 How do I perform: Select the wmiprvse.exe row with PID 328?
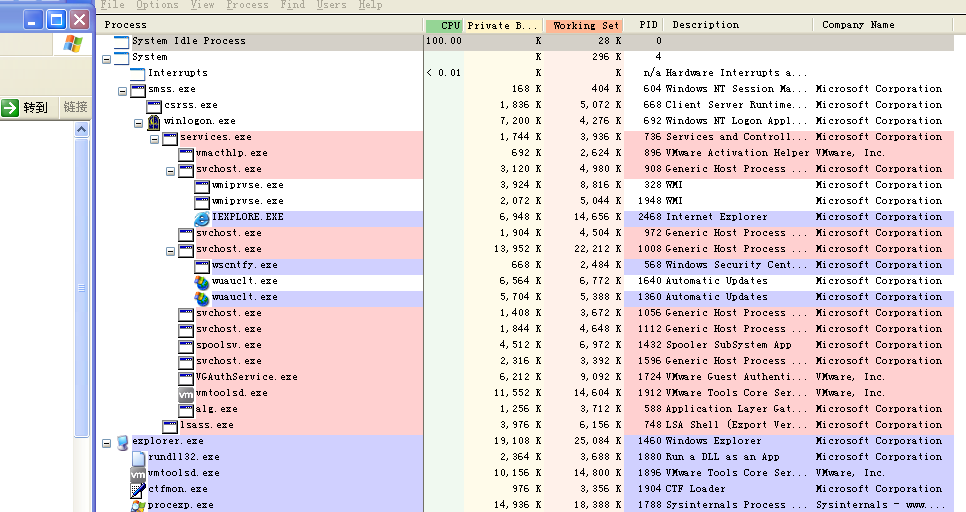click(x=525, y=185)
